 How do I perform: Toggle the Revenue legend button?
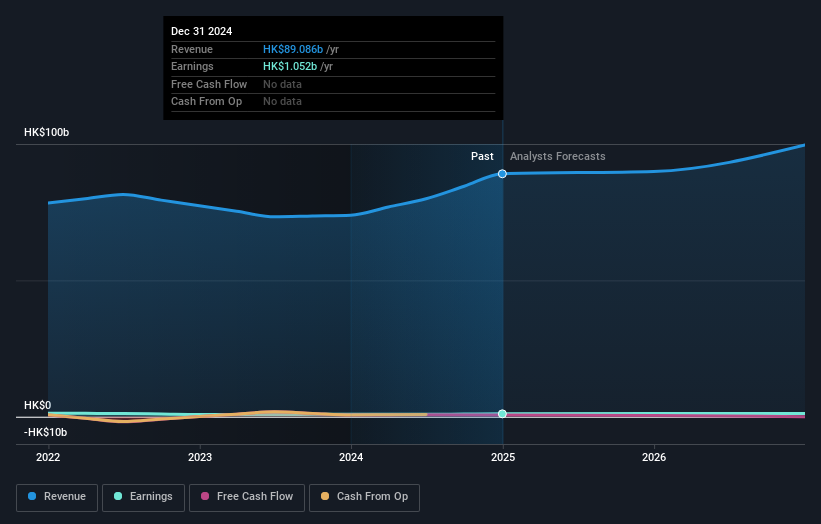tap(57, 497)
